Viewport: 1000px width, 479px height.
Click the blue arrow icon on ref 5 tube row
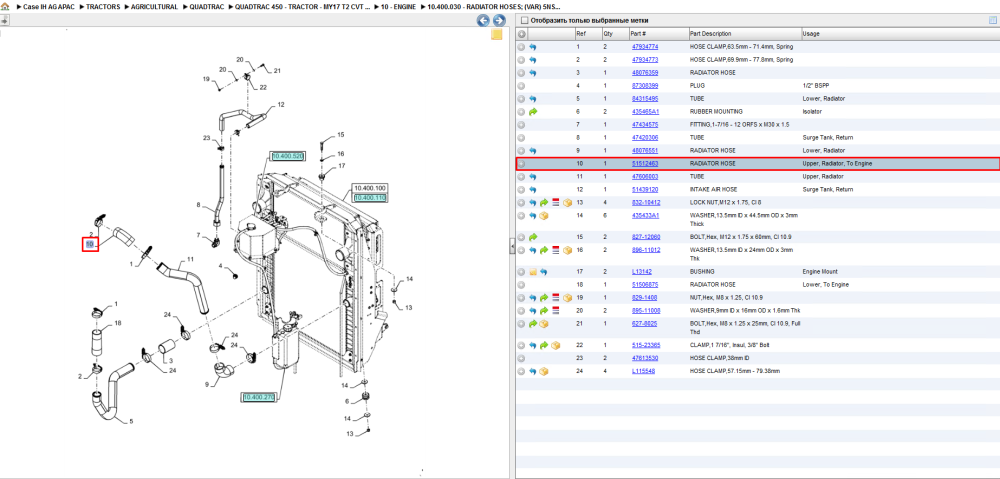pos(533,99)
